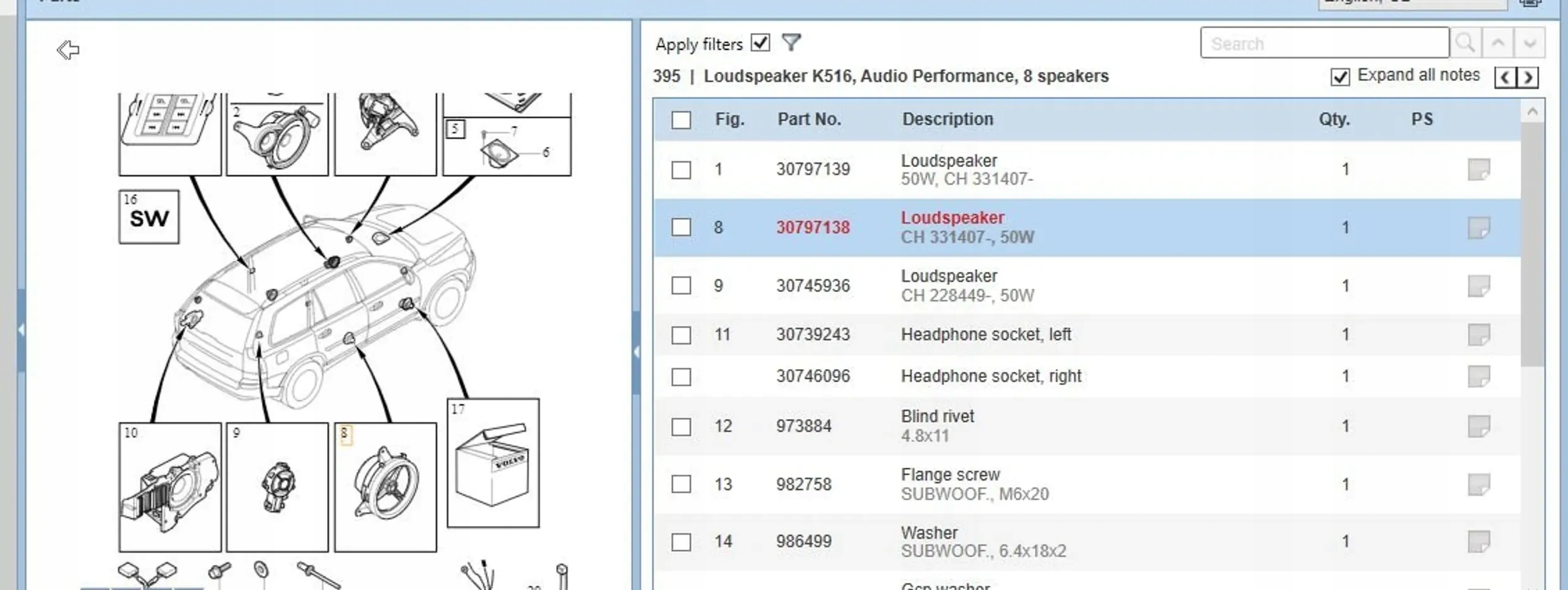
Task: Click part number 30739243
Action: (813, 335)
